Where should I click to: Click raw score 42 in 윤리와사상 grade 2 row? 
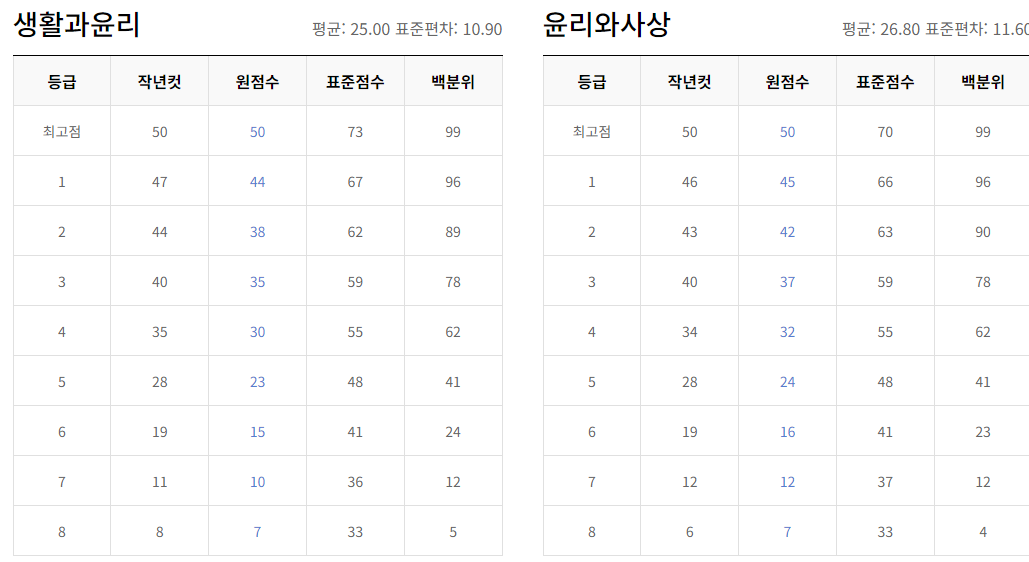tap(787, 232)
